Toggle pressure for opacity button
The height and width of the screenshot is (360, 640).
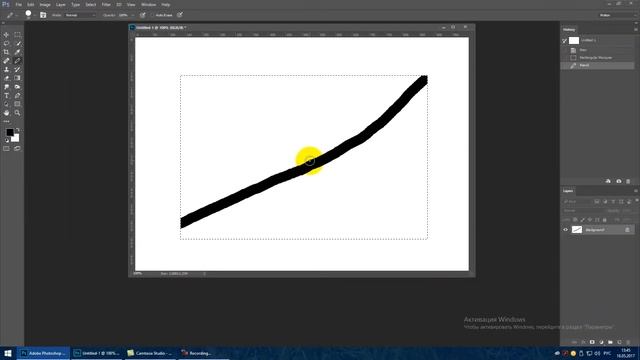[142, 15]
